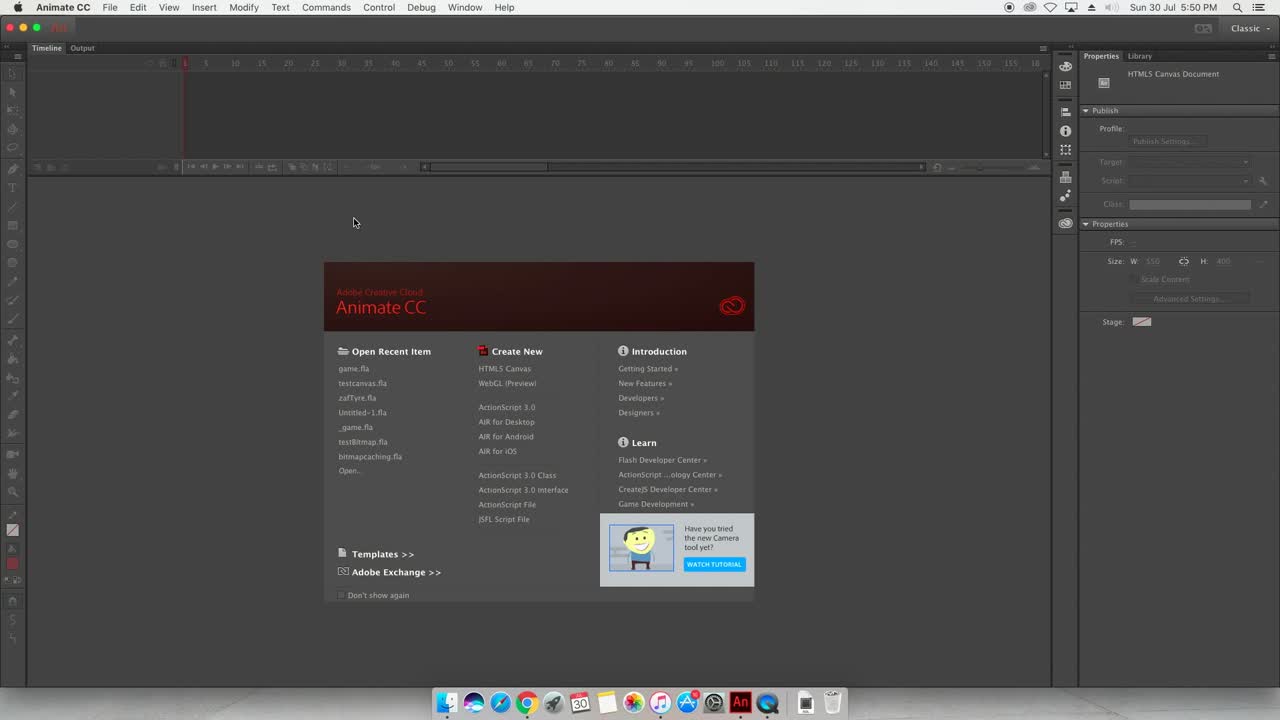Open the Target dropdown
1280x720 pixels.
(1190, 162)
